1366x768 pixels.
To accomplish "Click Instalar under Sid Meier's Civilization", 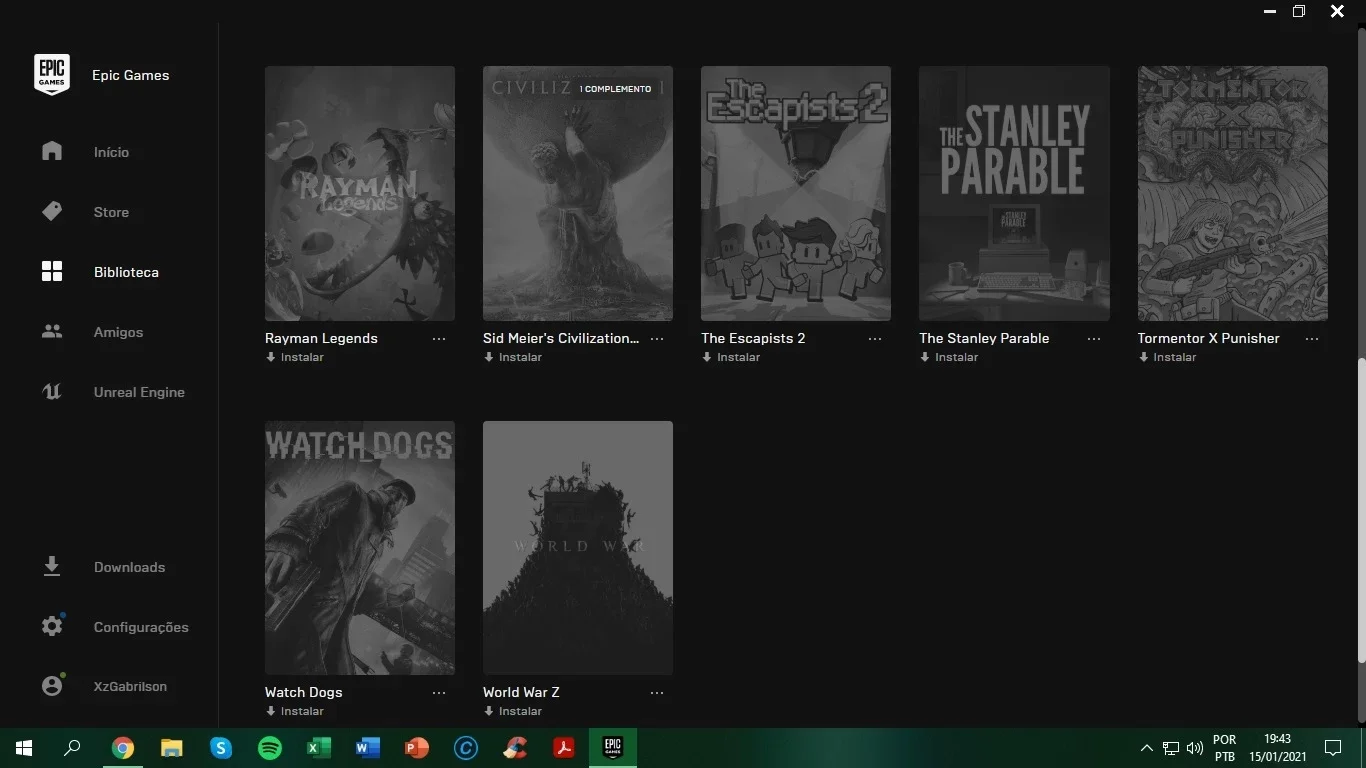I will pos(512,357).
